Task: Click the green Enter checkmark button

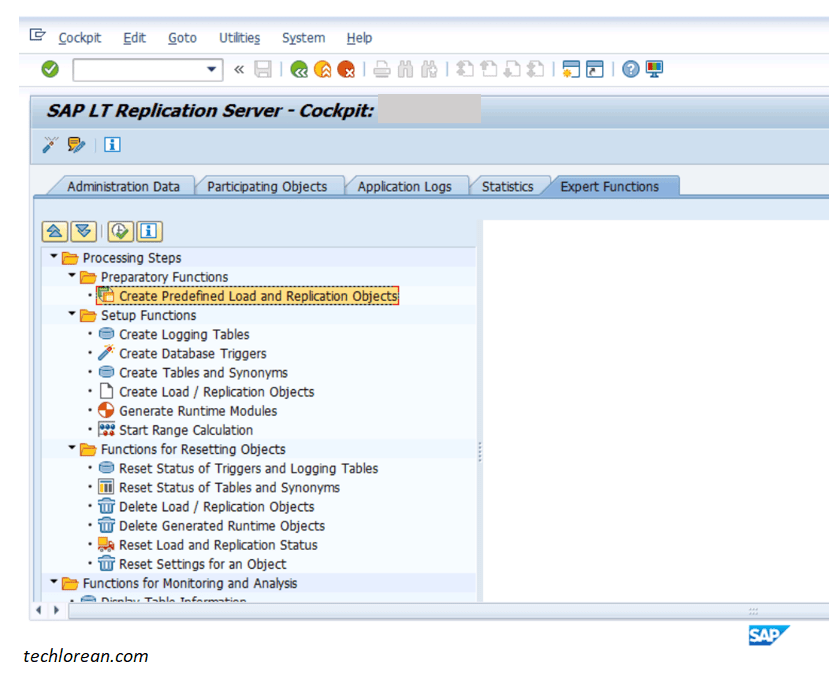Action: tap(48, 69)
